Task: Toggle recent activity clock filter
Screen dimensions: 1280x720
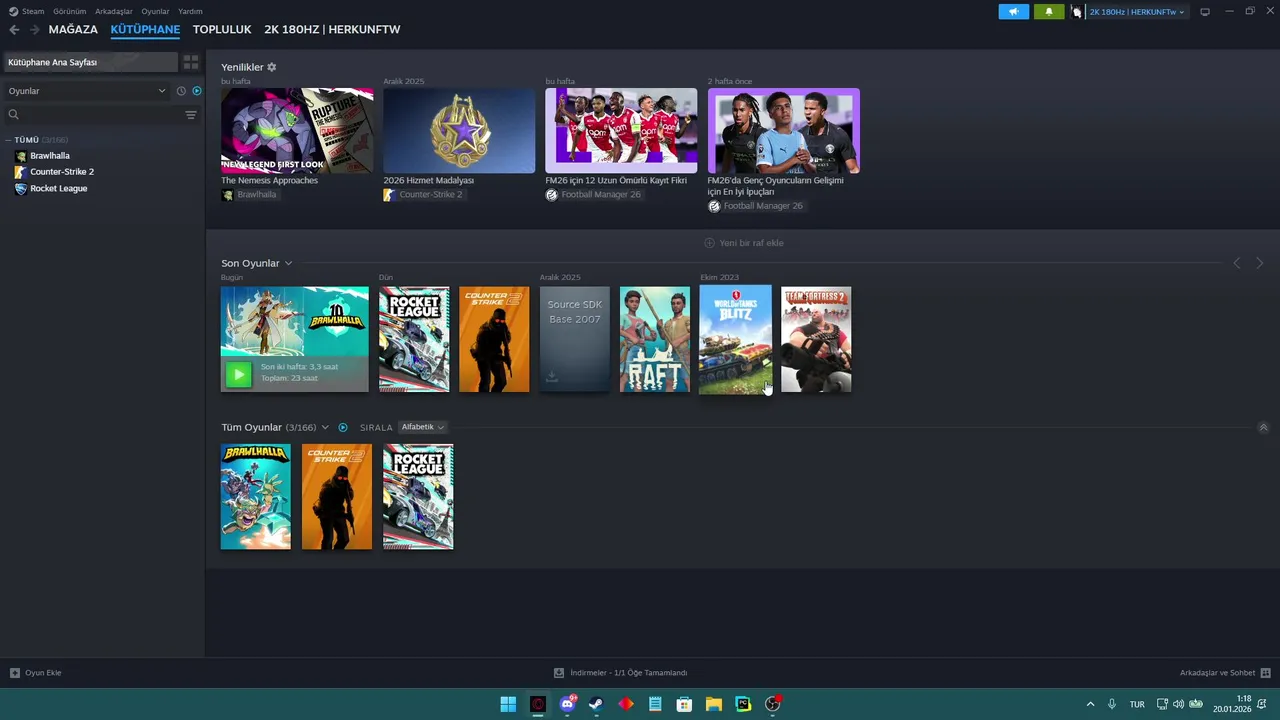Action: click(181, 91)
